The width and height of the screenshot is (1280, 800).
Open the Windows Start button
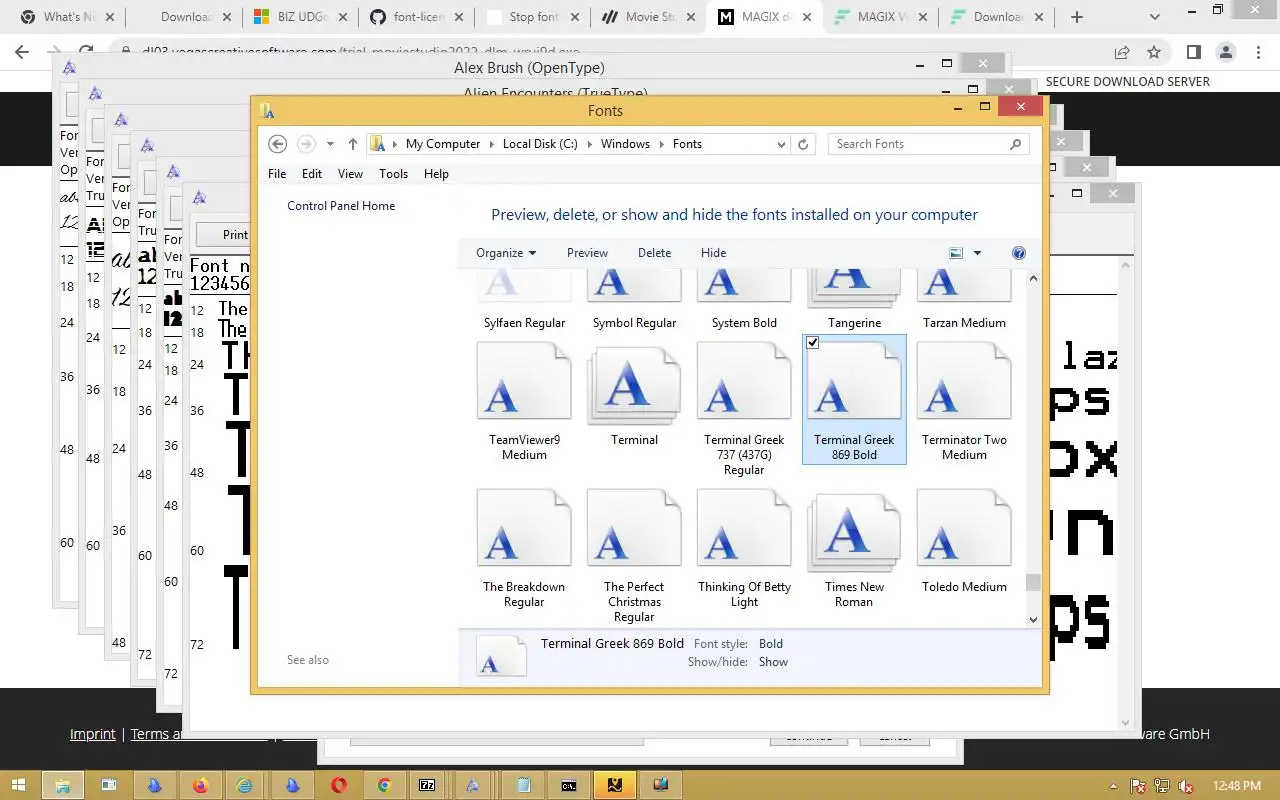tap(19, 785)
